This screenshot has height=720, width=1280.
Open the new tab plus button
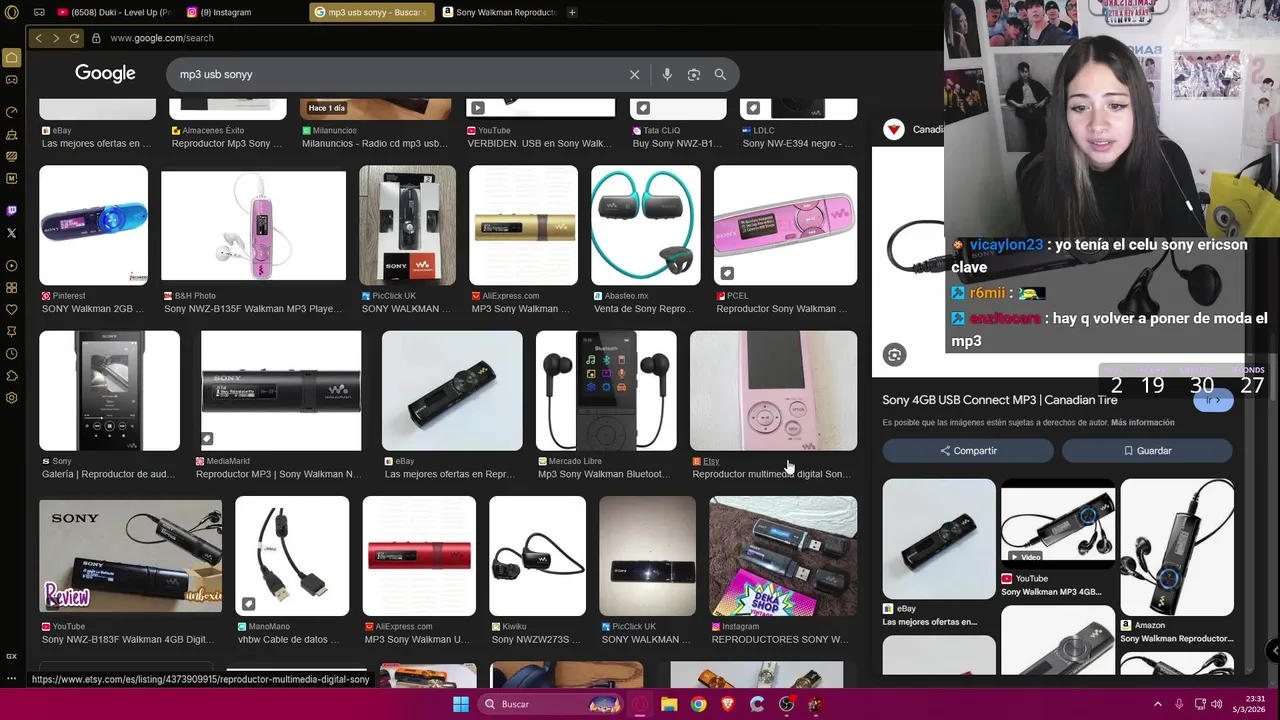pyautogui.click(x=572, y=12)
